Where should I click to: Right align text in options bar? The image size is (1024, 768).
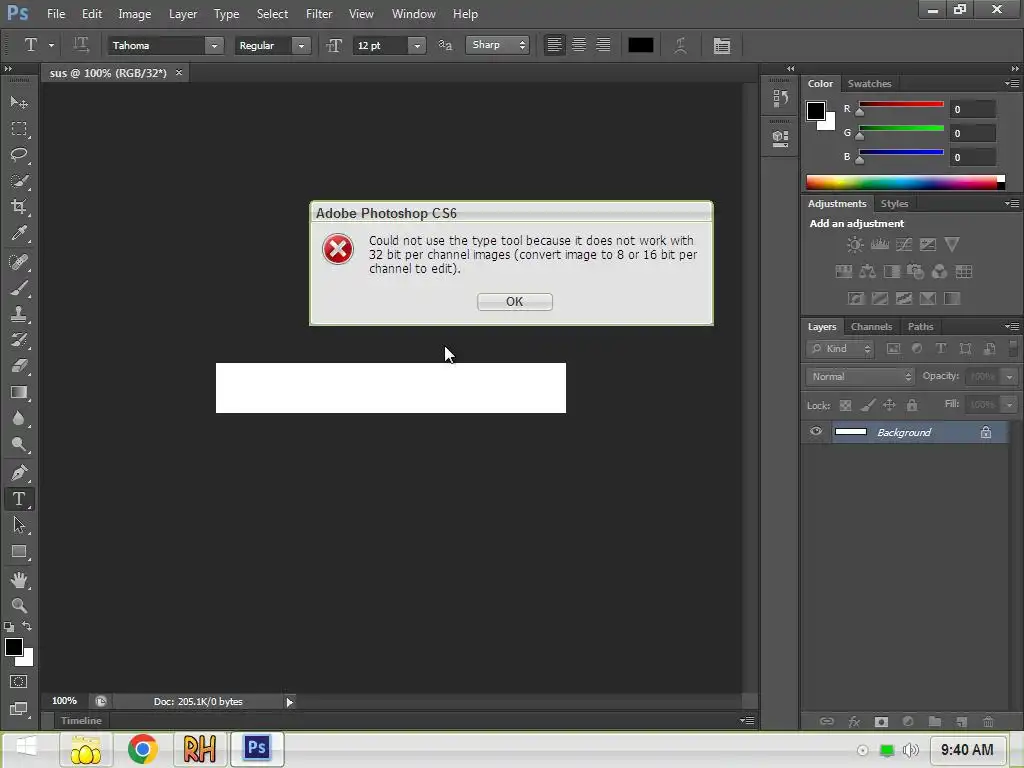[603, 45]
